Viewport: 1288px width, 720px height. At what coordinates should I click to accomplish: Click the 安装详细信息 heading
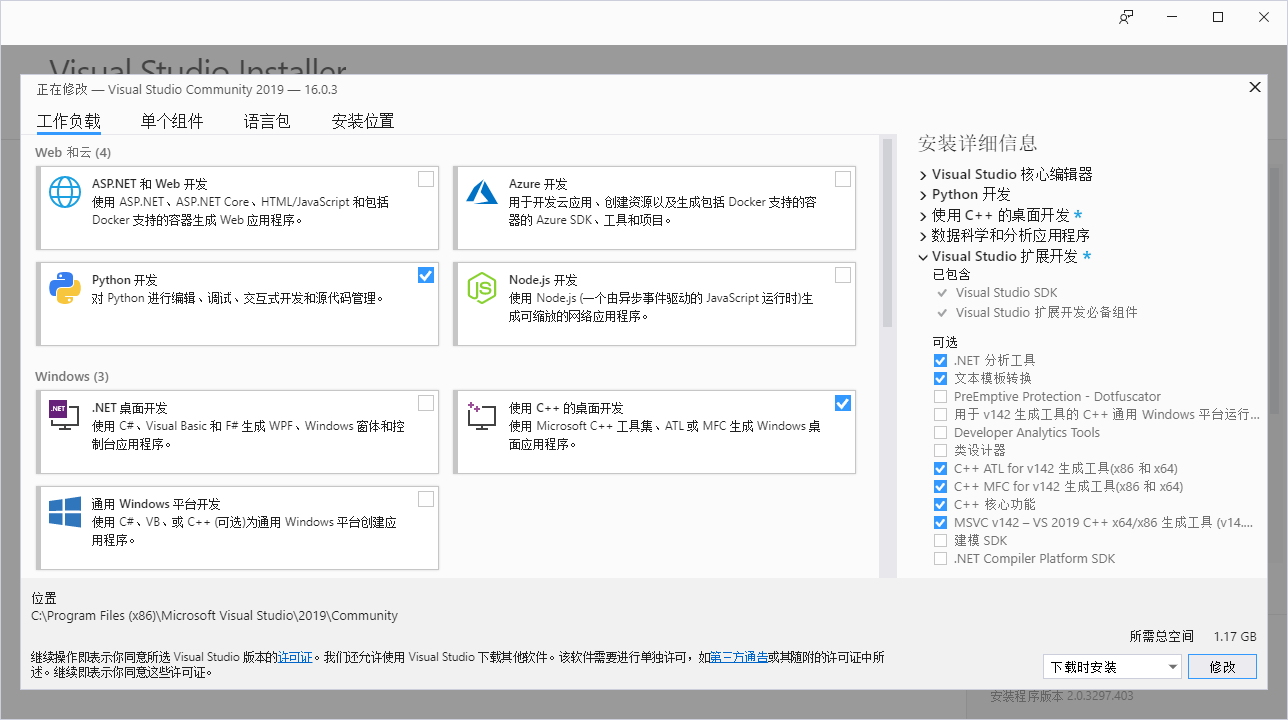[x=977, y=143]
